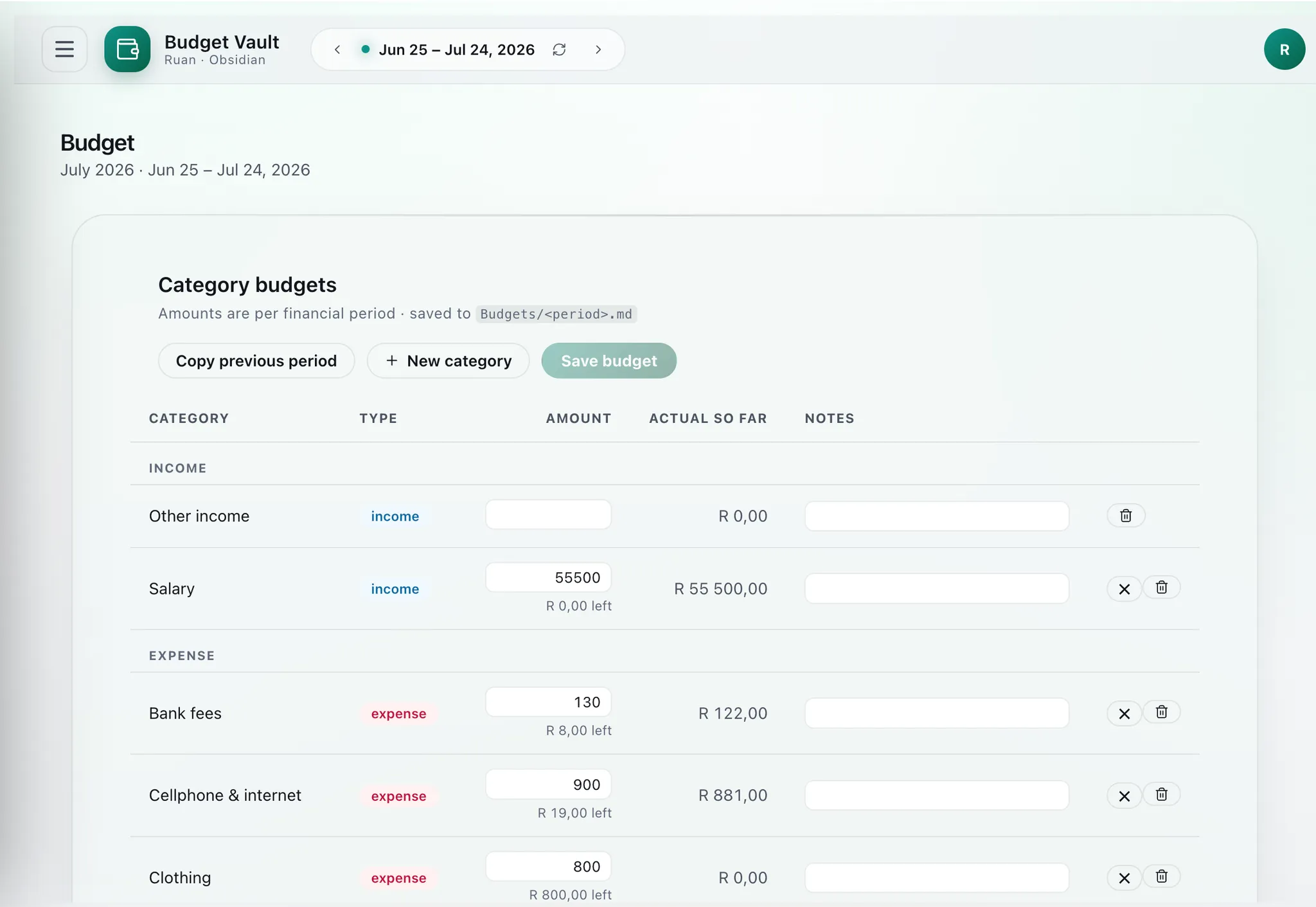Viewport: 1316px width, 907px height.
Task: Click the 'R 881,00' actual value
Action: coord(733,796)
